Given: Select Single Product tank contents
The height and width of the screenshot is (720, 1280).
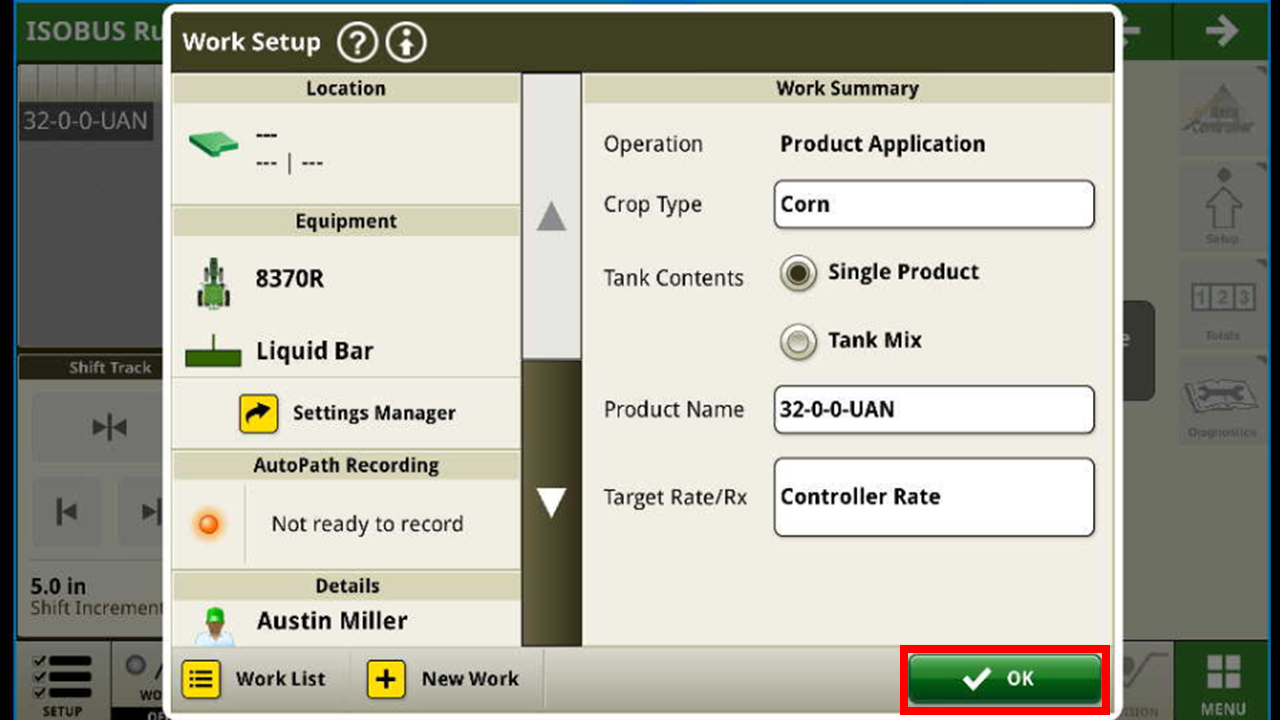Looking at the screenshot, I should [x=798, y=273].
